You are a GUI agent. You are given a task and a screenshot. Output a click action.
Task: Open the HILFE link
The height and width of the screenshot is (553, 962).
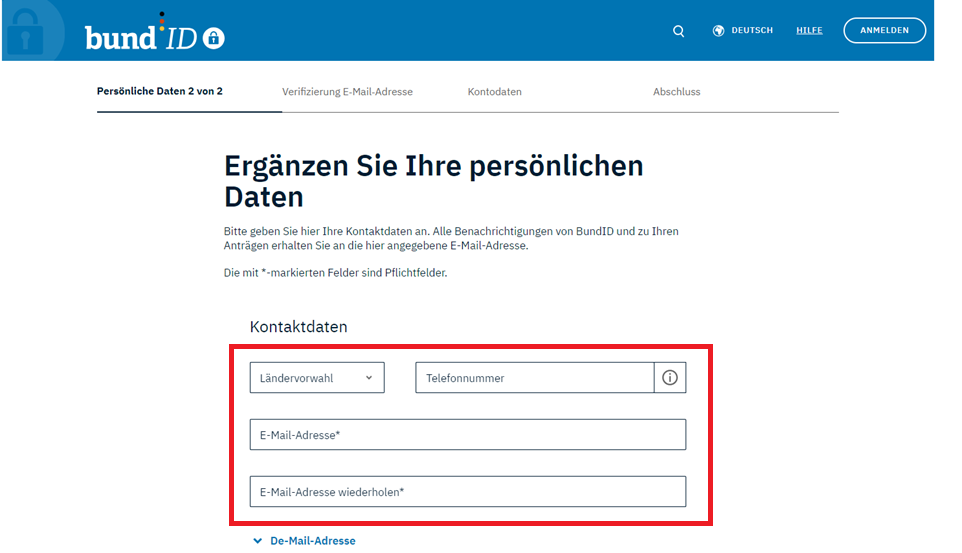(x=809, y=30)
